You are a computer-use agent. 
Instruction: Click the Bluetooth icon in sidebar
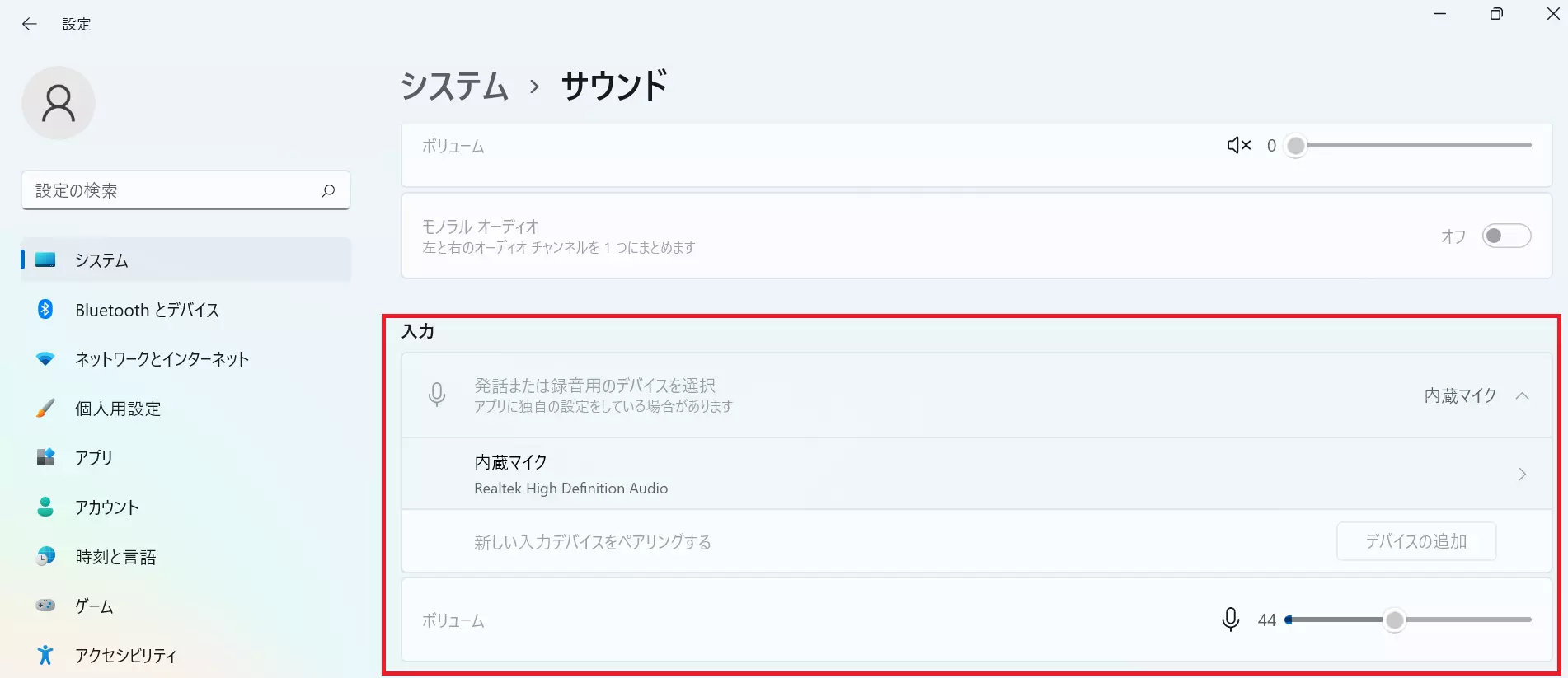45,309
